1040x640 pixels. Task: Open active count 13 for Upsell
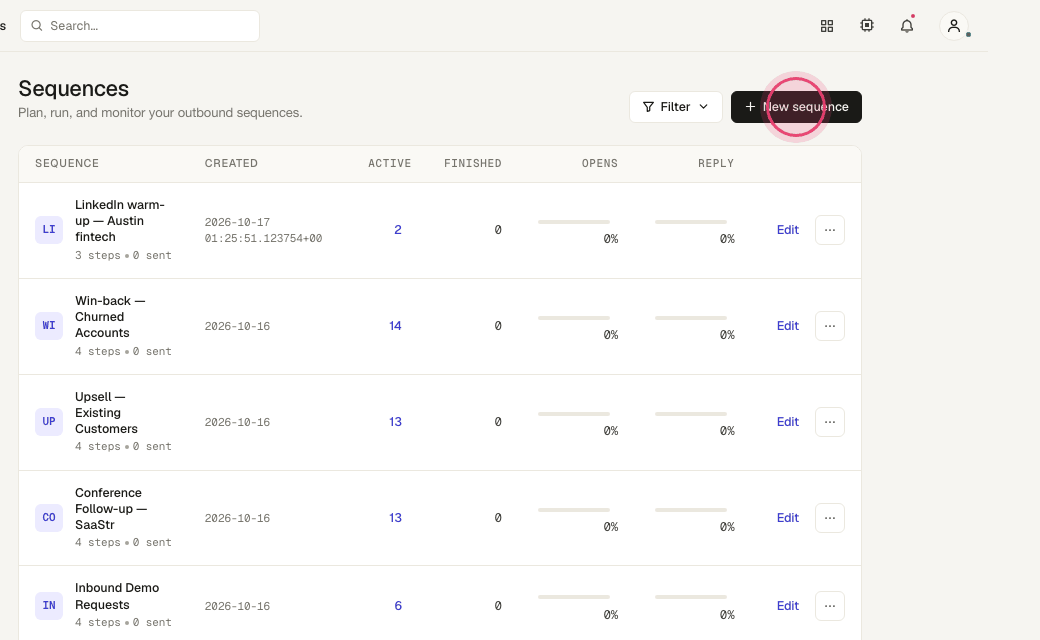[x=395, y=422]
